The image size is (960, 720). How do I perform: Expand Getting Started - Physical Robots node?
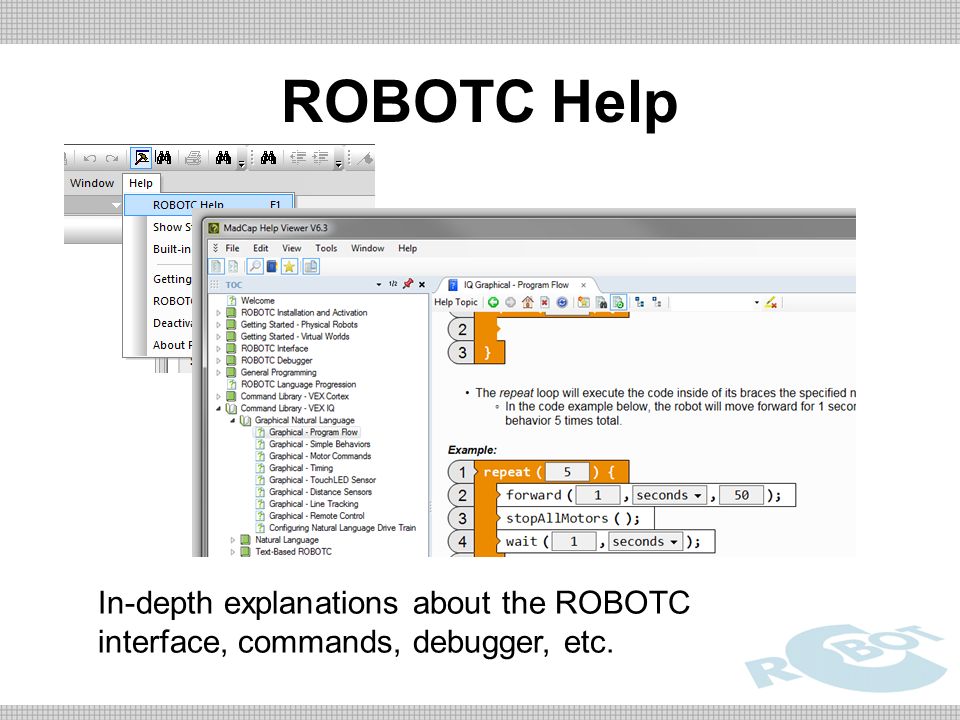[219, 325]
